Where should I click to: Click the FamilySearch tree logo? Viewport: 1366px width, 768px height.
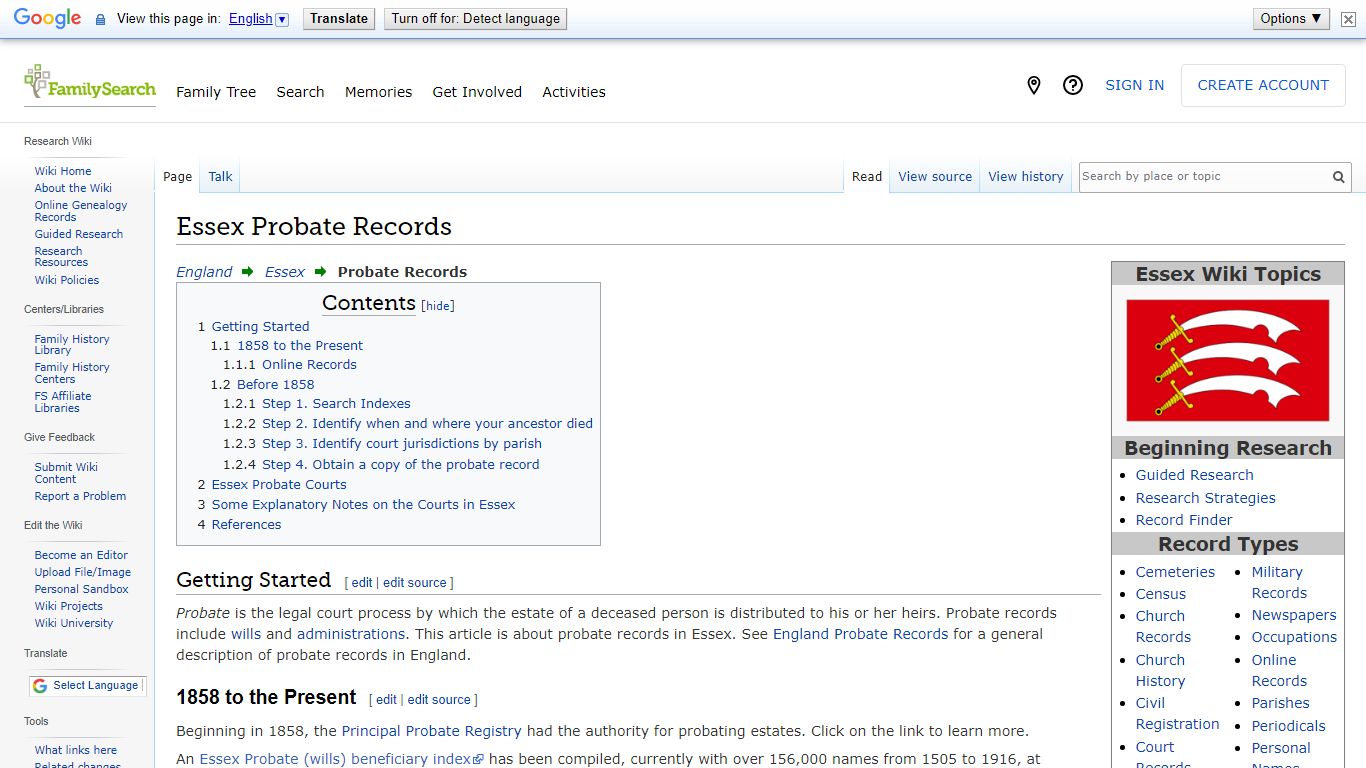click(x=90, y=84)
